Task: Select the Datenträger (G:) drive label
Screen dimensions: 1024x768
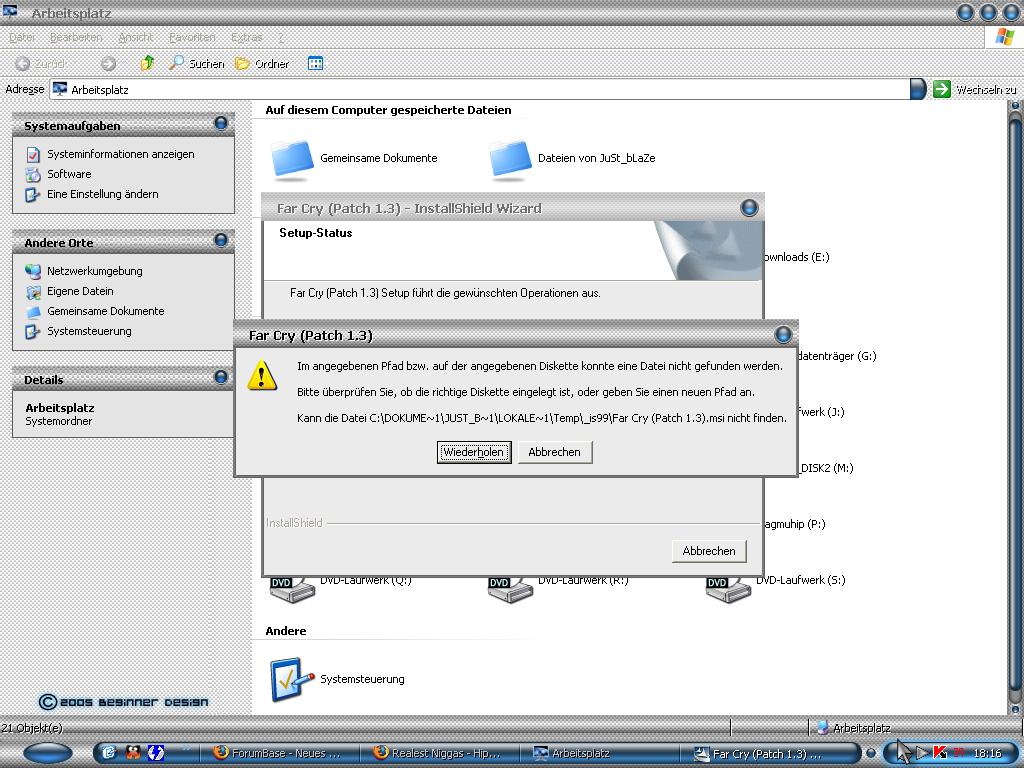Action: click(837, 356)
